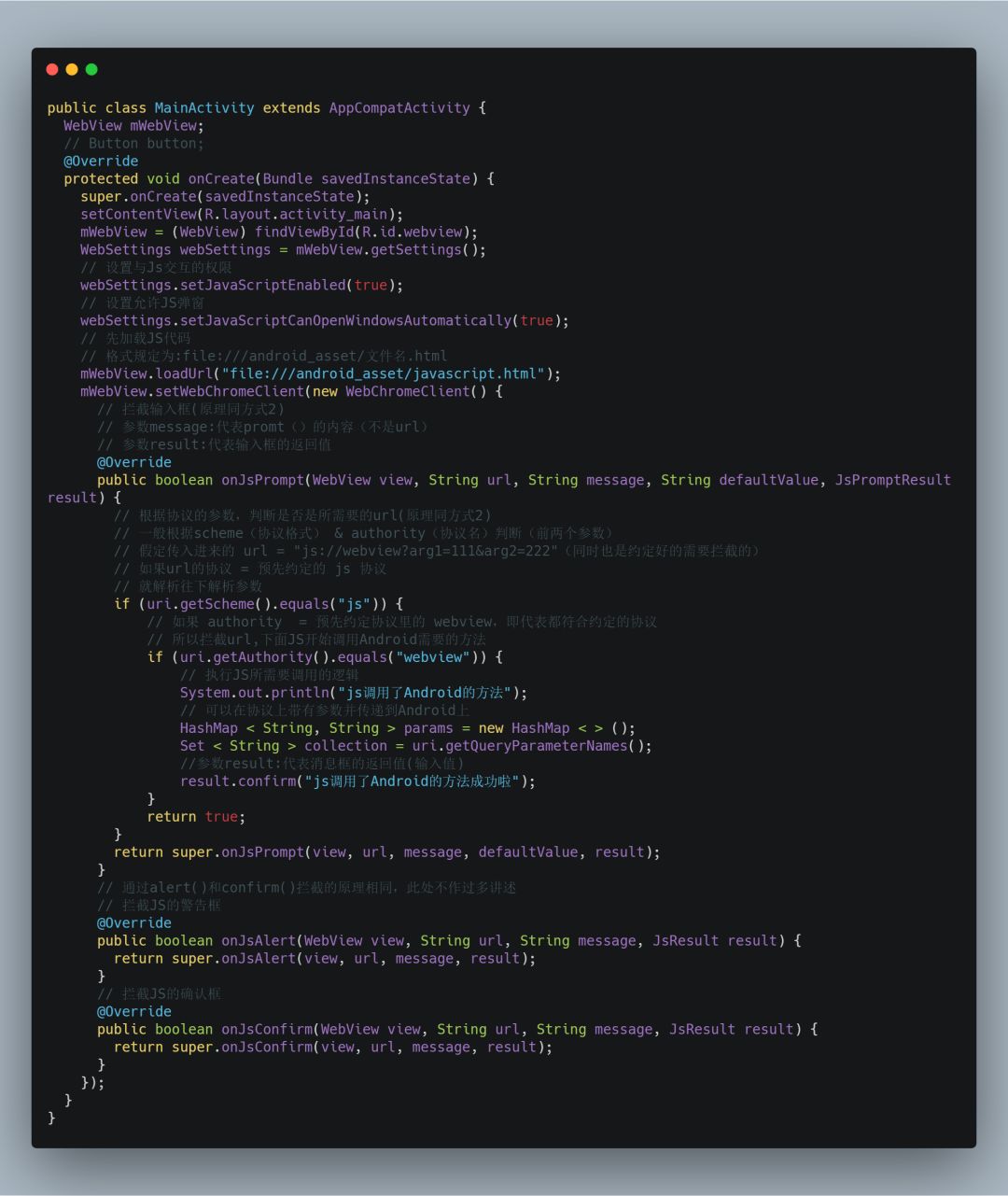The height and width of the screenshot is (1196, 1008).
Task: Click the 'public class MainActivity extends AppCompatActivity' line
Action: click(x=267, y=108)
